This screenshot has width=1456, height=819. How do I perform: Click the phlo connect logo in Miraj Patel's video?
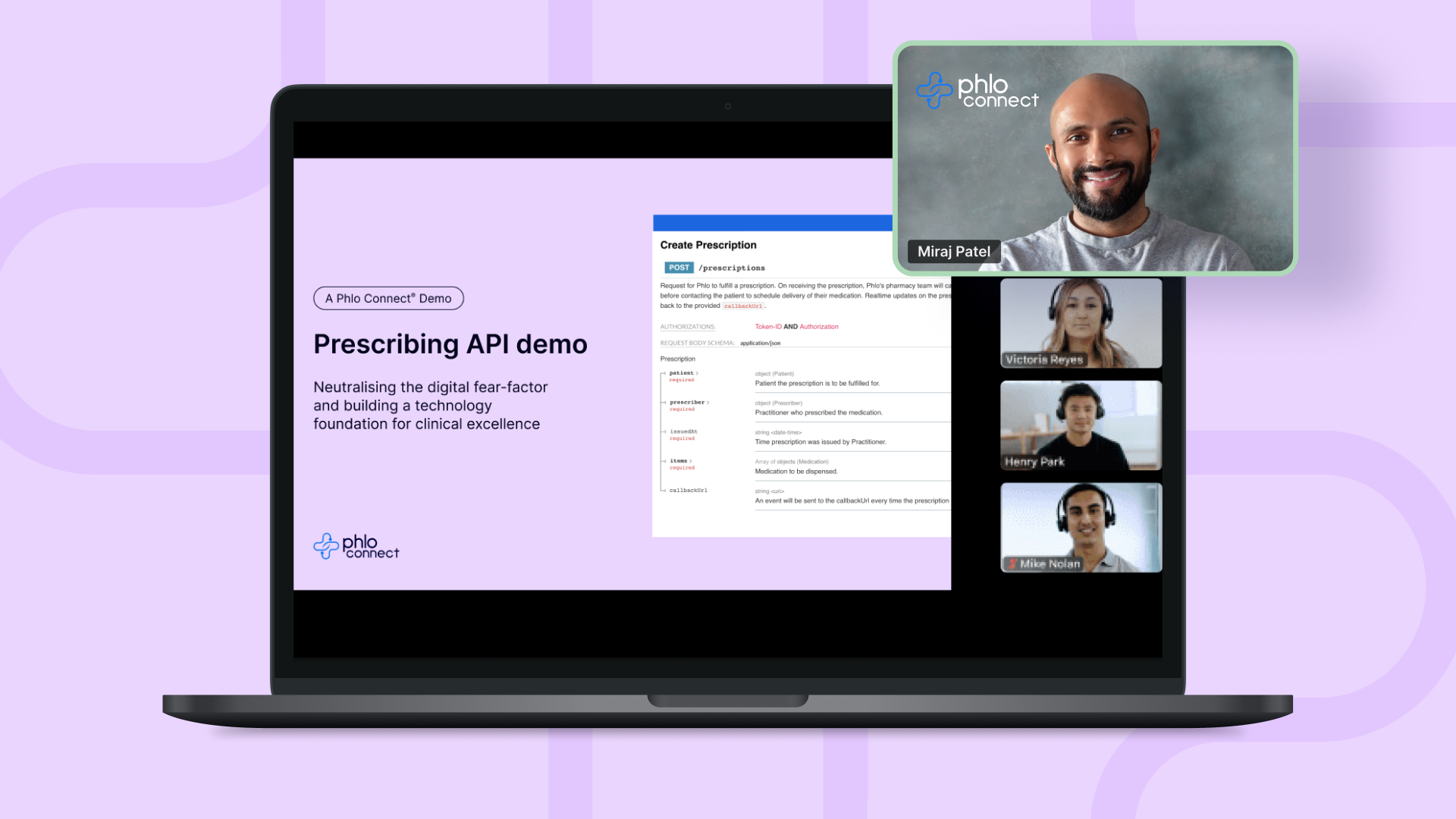[977, 90]
